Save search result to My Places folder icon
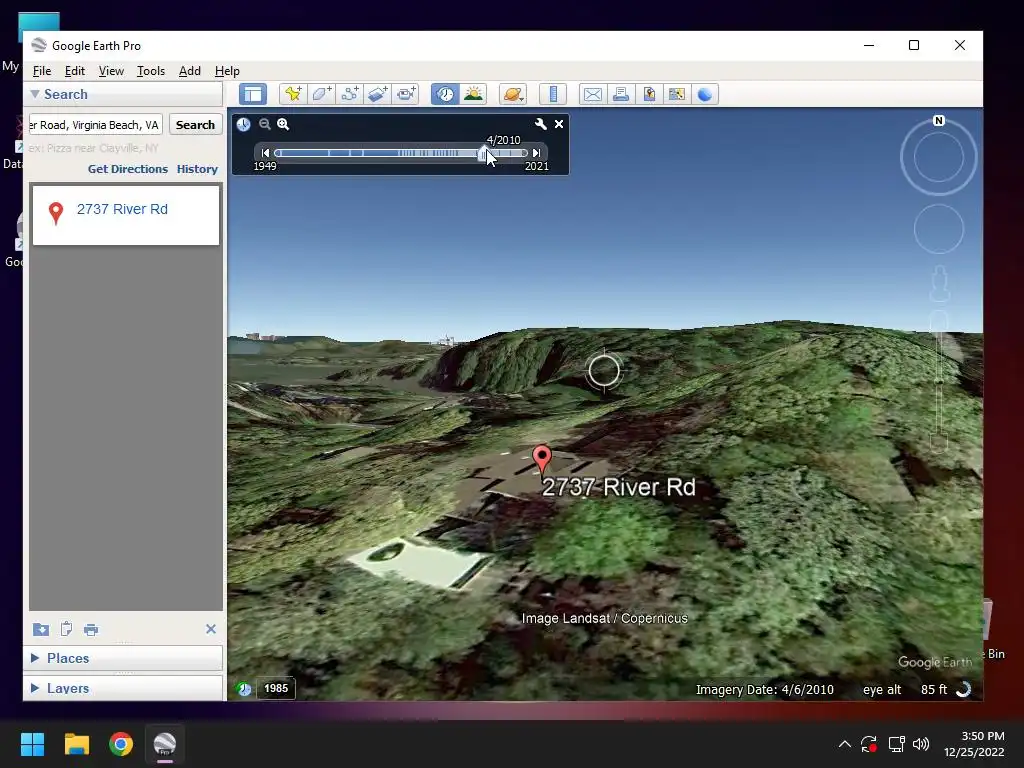Image resolution: width=1024 pixels, height=768 pixels. click(40, 629)
